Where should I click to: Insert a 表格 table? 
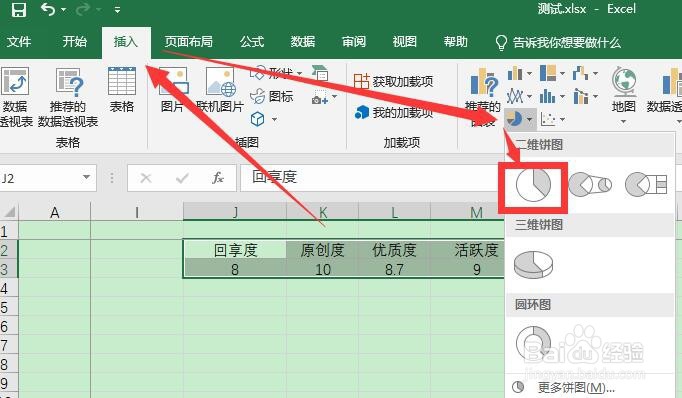122,90
